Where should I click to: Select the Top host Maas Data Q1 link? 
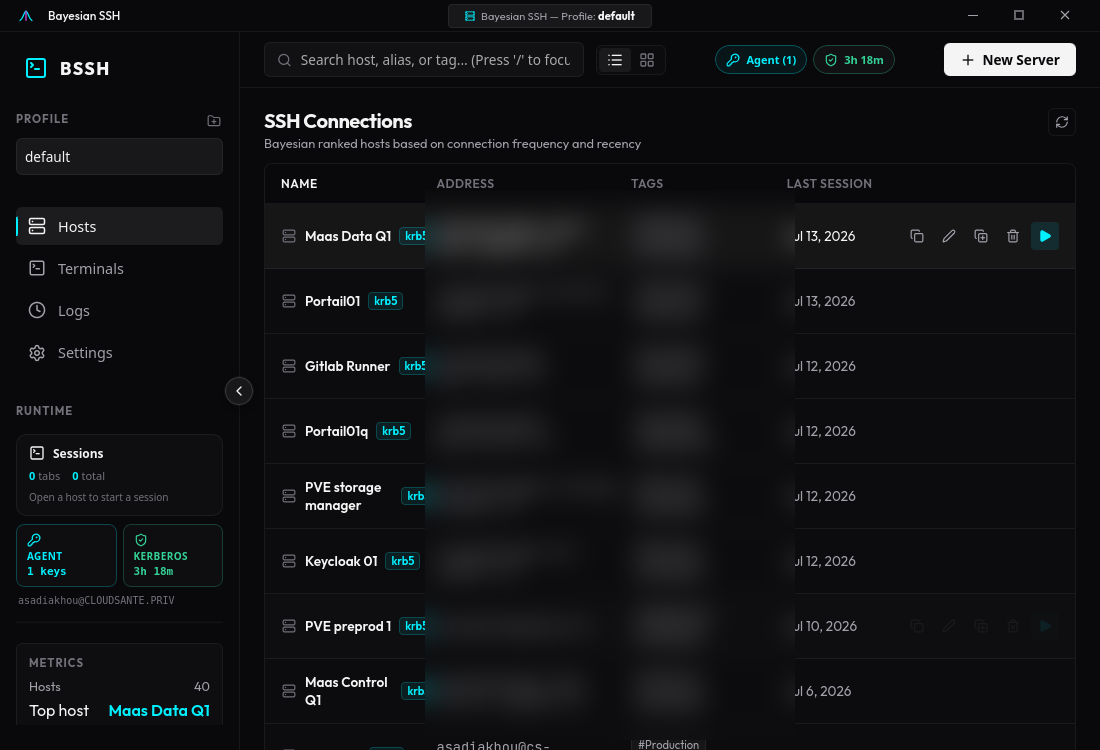(x=159, y=710)
